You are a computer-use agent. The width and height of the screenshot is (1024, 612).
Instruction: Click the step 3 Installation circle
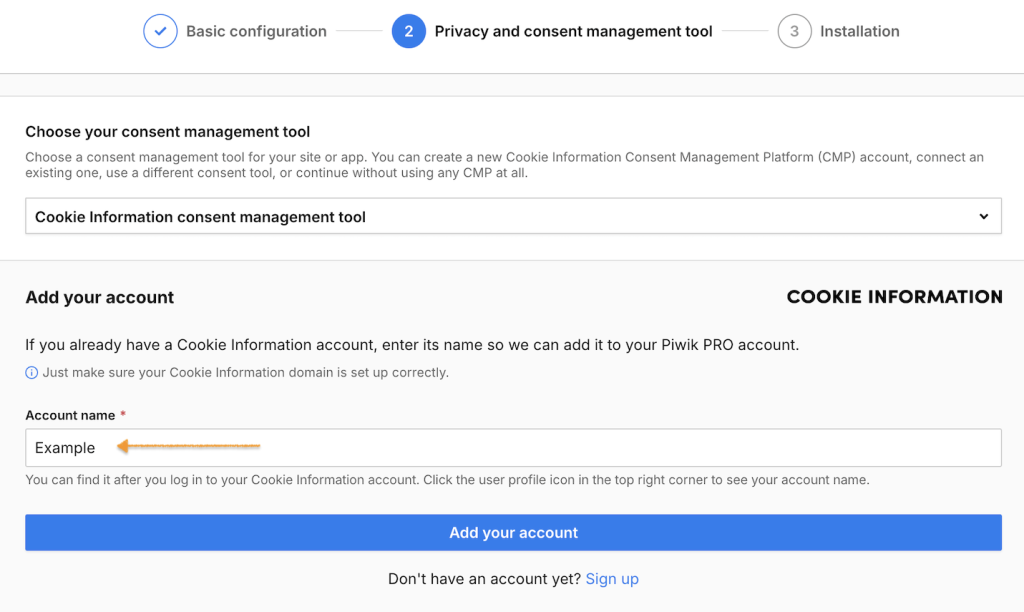pyautogui.click(x=794, y=31)
